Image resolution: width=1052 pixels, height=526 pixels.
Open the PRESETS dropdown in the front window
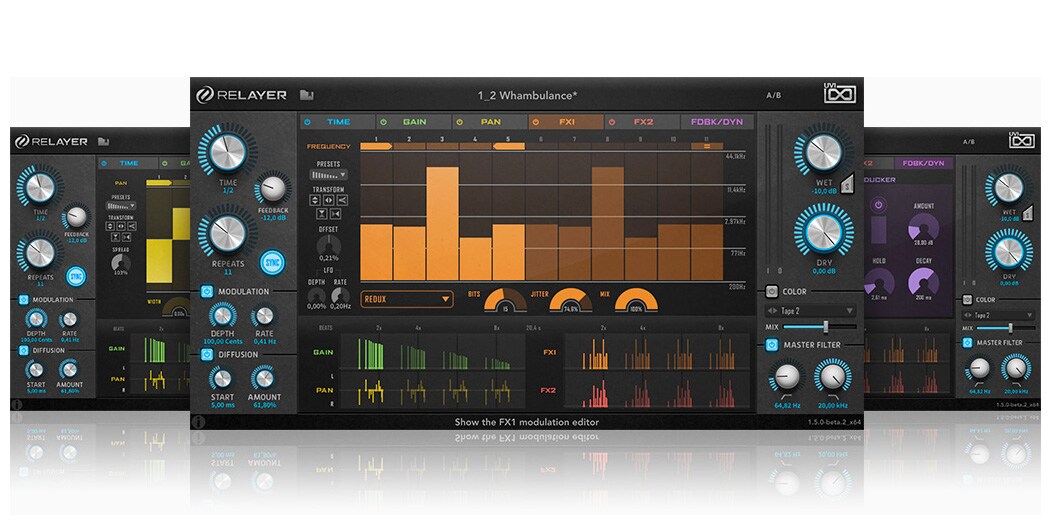click(328, 174)
